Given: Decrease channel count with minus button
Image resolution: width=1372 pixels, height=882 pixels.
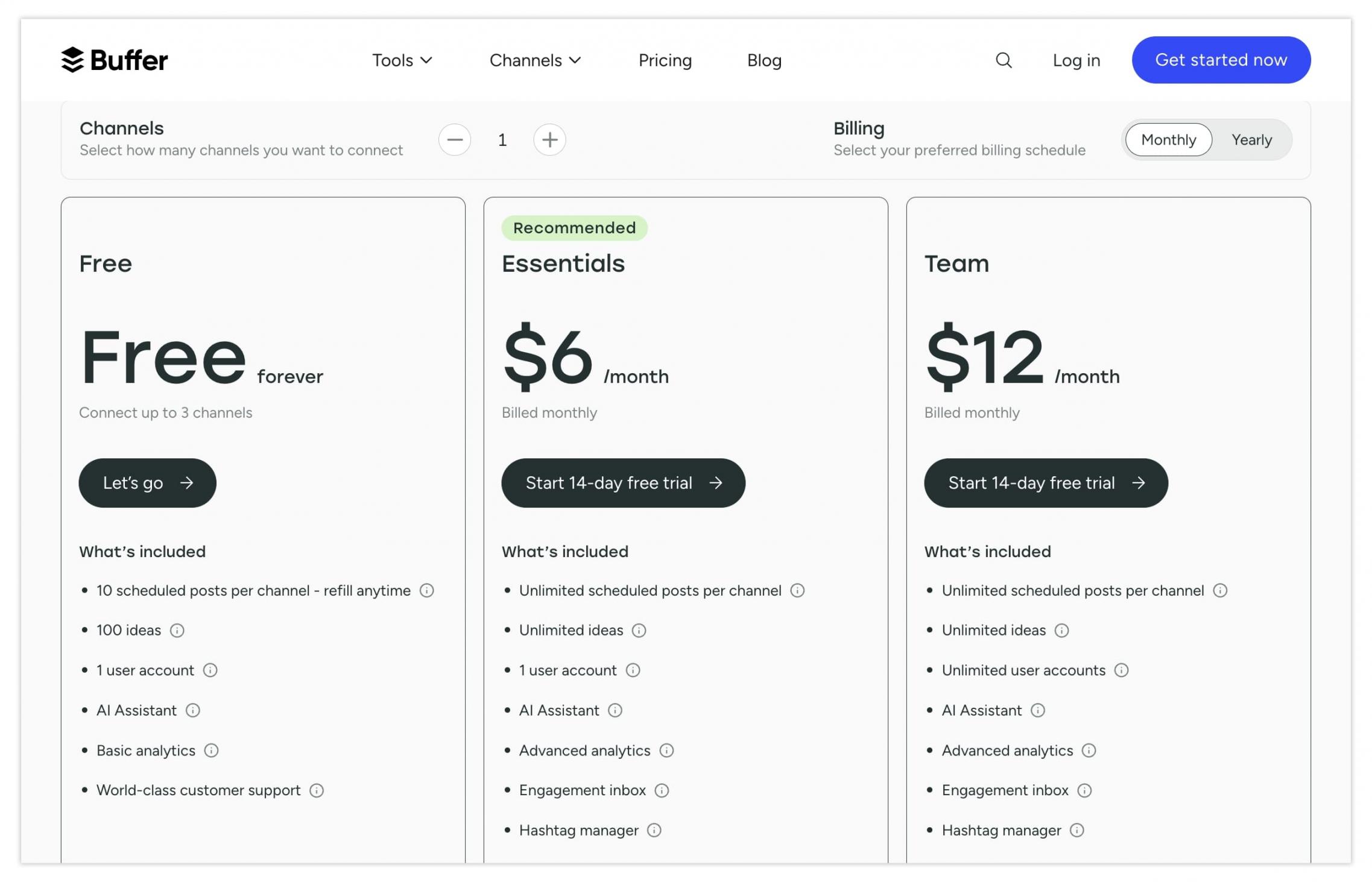Looking at the screenshot, I should (x=454, y=140).
